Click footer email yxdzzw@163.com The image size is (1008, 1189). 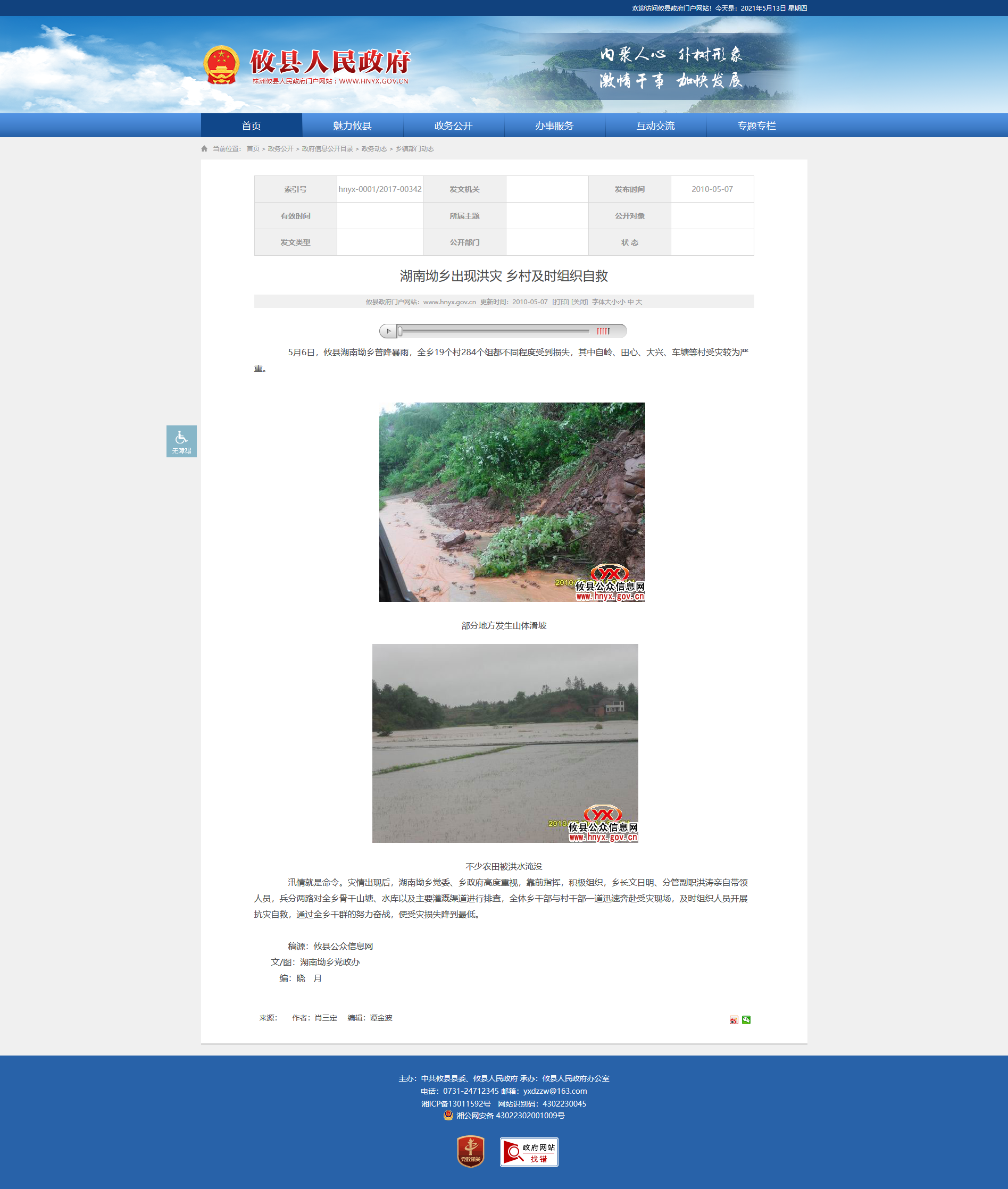[555, 1091]
